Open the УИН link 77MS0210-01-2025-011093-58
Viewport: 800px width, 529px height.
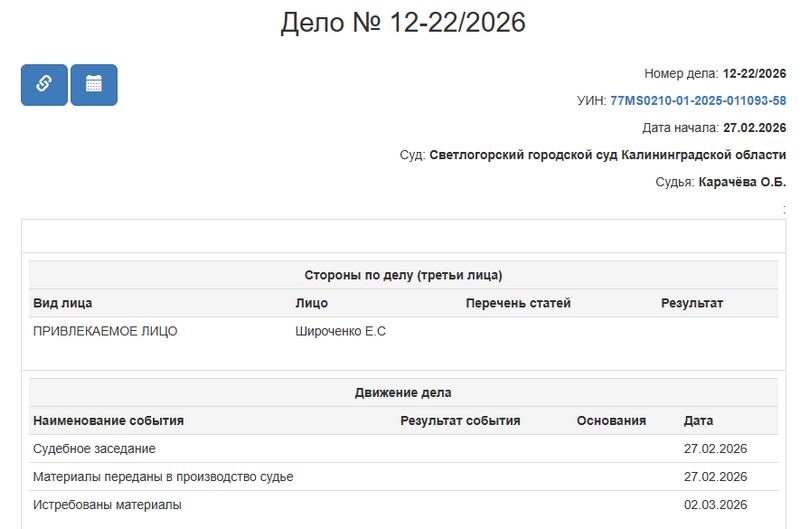tap(697, 101)
